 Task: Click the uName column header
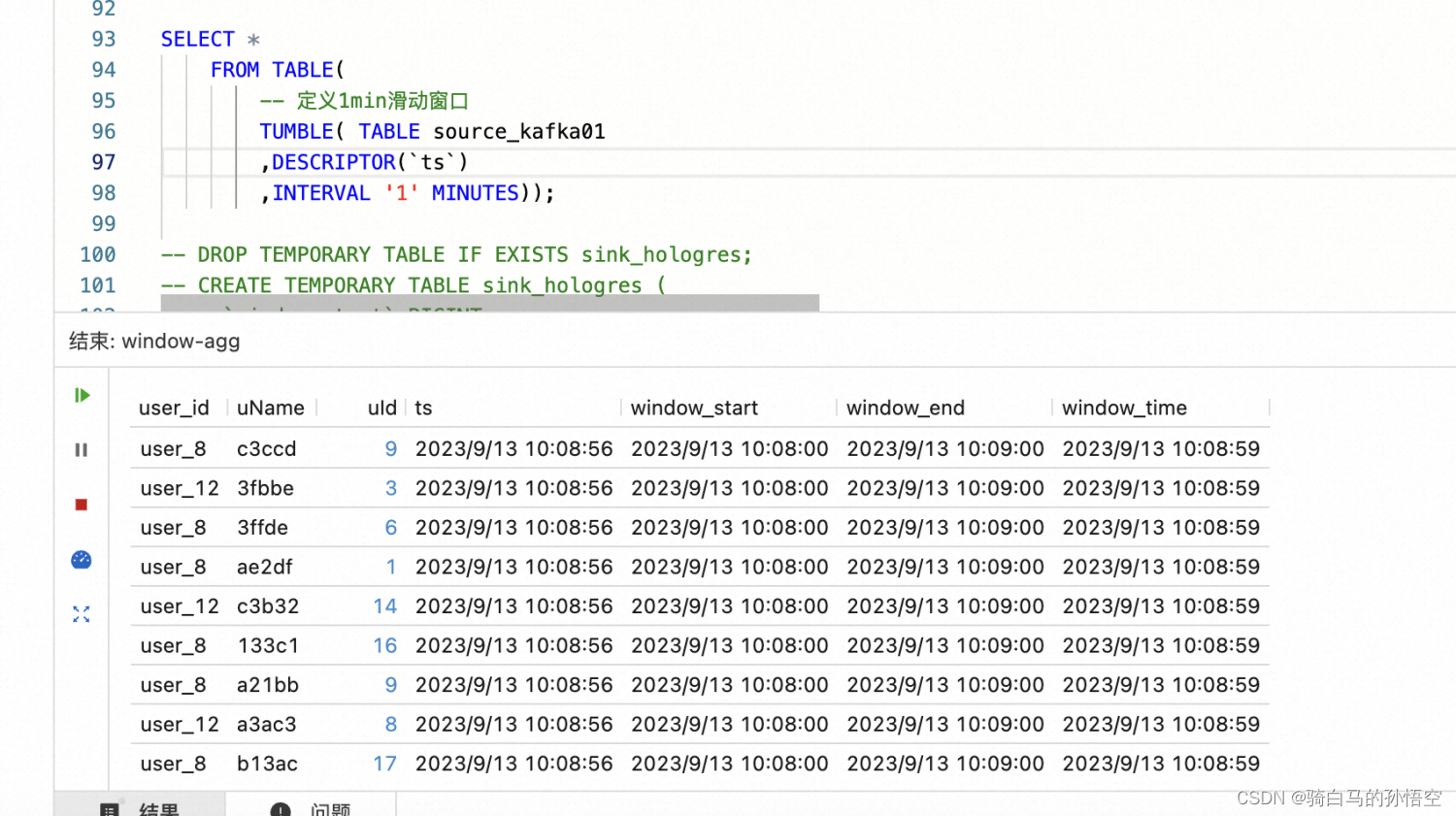click(271, 408)
